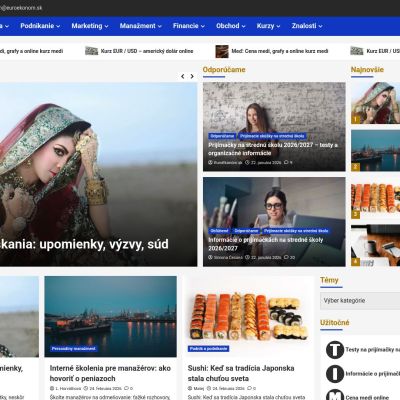This screenshot has width=400, height=400.
Task: Open article Interné školenia pre manažérov
Action: (x=110, y=373)
